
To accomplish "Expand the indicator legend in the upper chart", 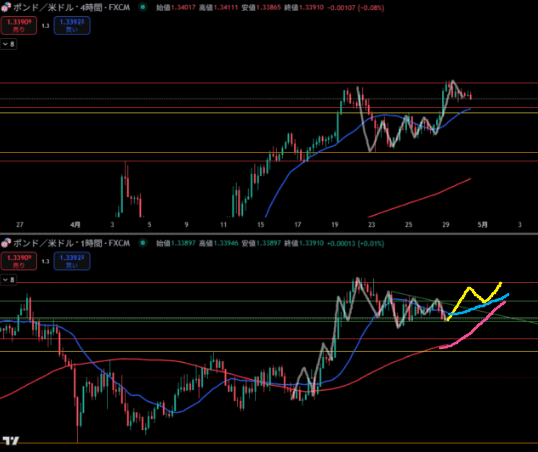I will coord(9,44).
